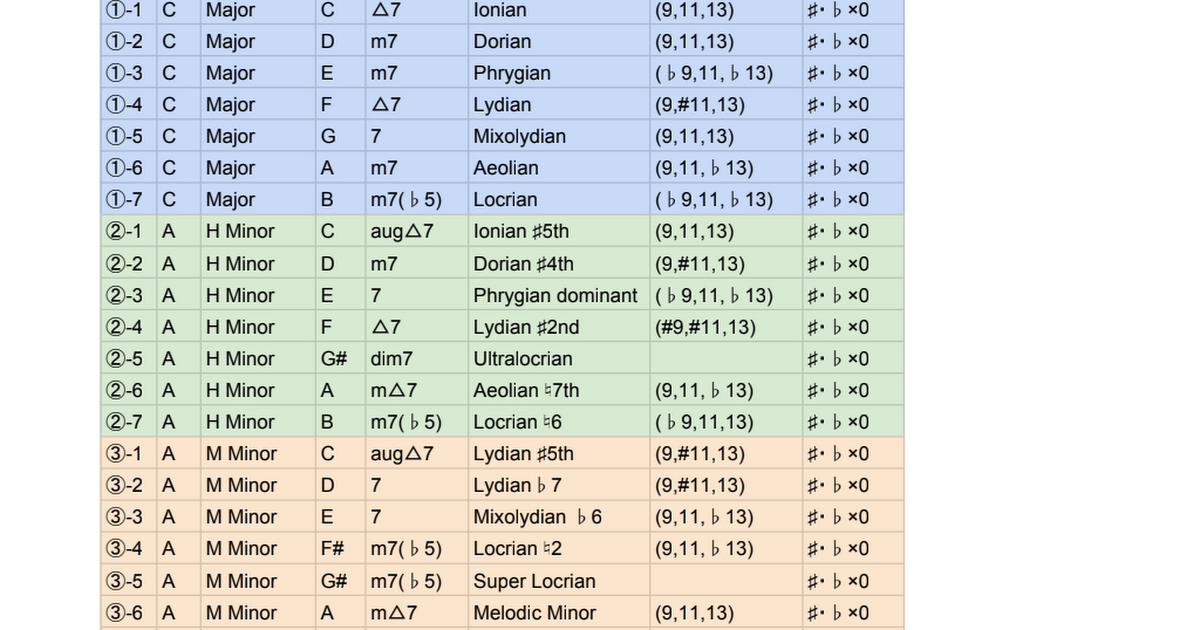
Task: Select the Ultralocrian scale name cell
Action: (557, 359)
